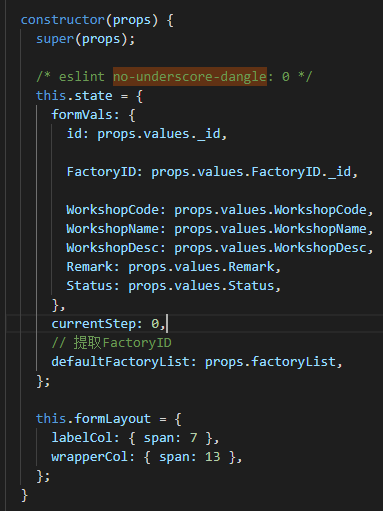Click the number 13 in wrapperCol span
The width and height of the screenshot is (383, 511).
coord(213,457)
